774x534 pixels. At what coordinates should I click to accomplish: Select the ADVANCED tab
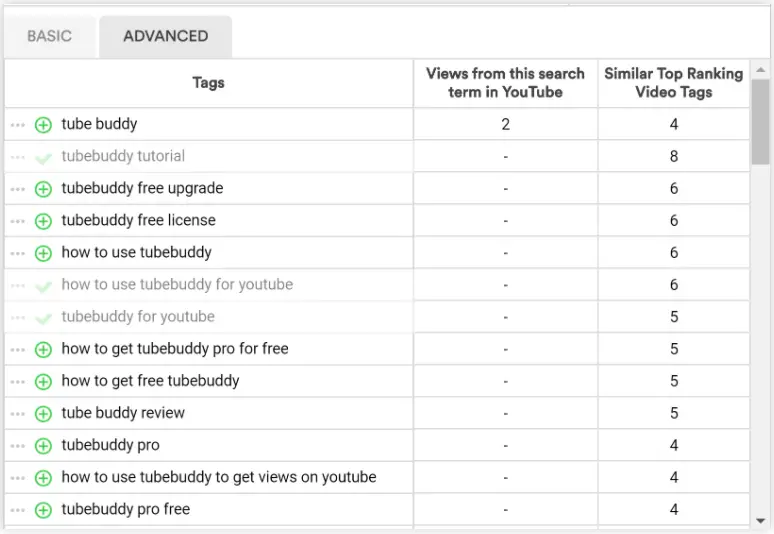point(166,37)
